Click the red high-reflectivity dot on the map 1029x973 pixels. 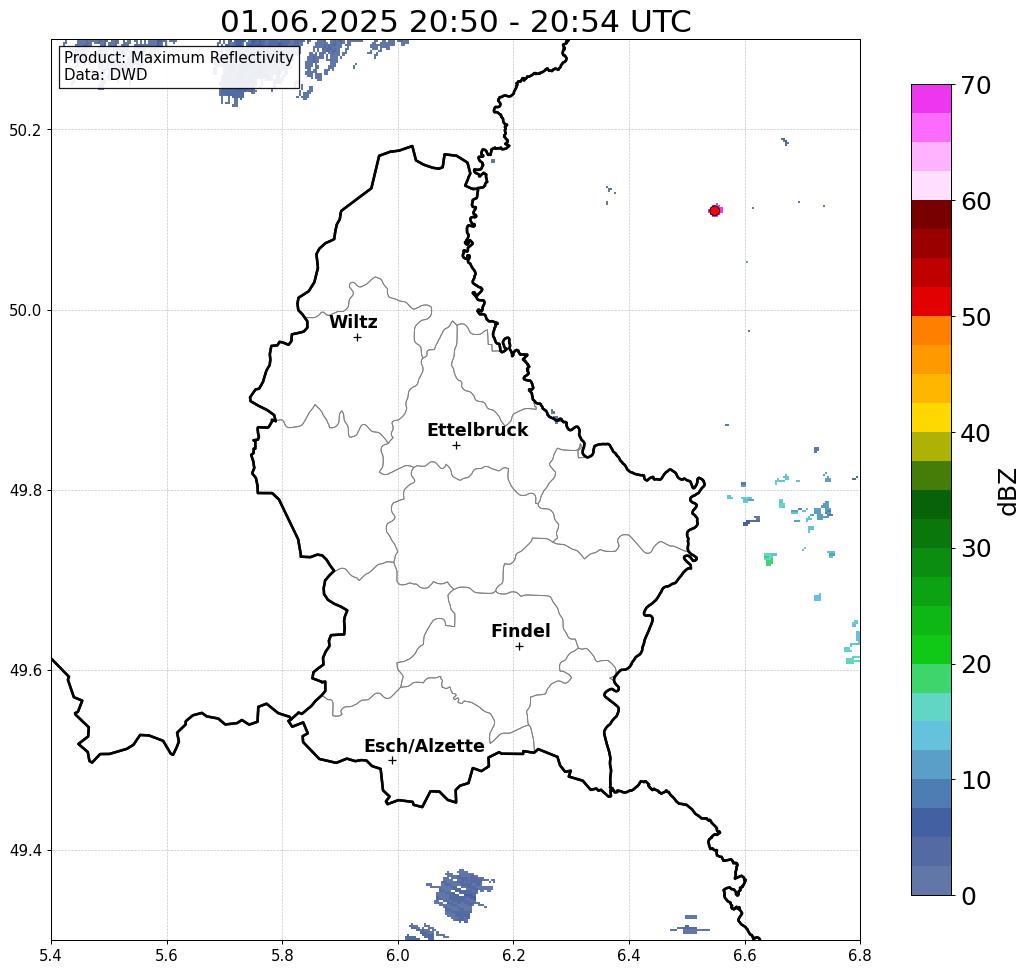(x=715, y=211)
